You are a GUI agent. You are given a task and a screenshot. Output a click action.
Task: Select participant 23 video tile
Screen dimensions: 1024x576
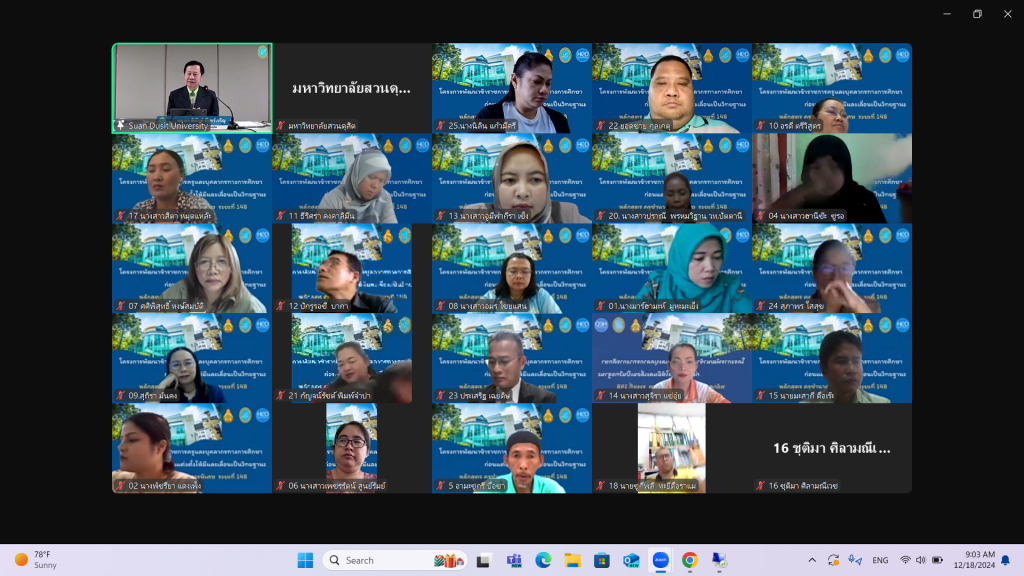click(x=511, y=358)
